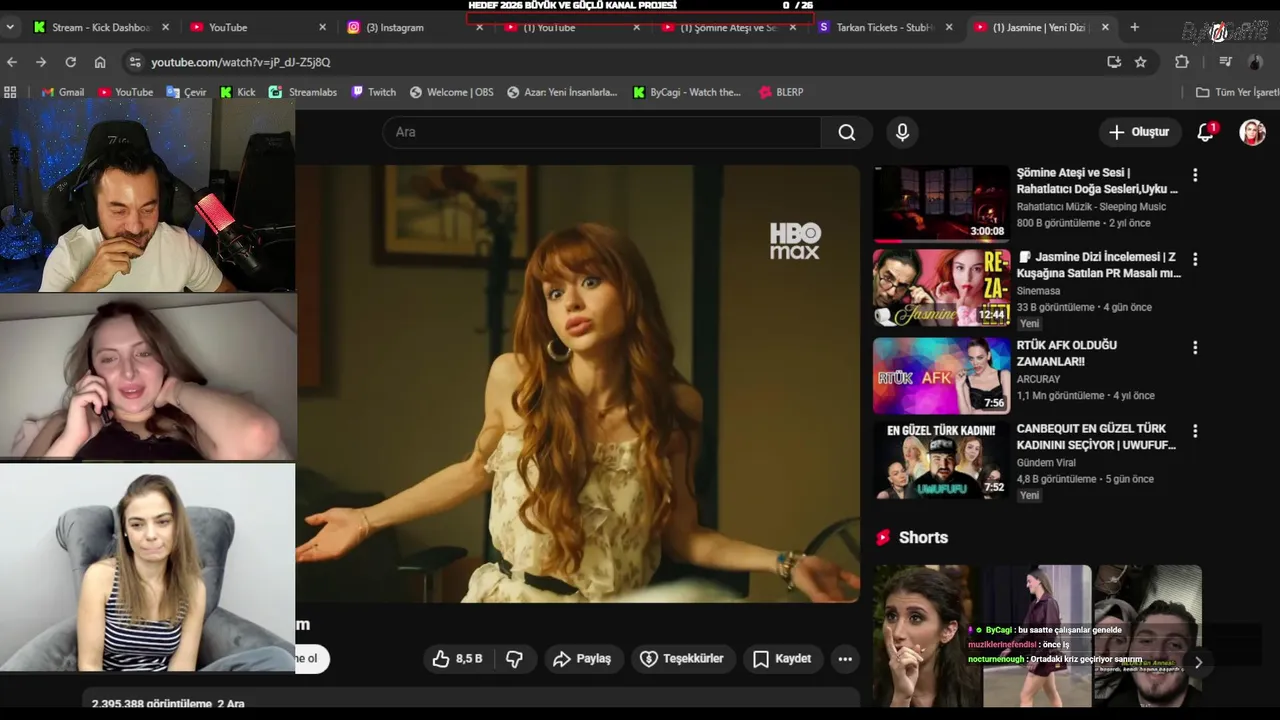Screen dimensions: 1280x720
Task: Open RTÜK AFK OLDUĞU ZAMANLAR thumbnail
Action: pos(941,375)
